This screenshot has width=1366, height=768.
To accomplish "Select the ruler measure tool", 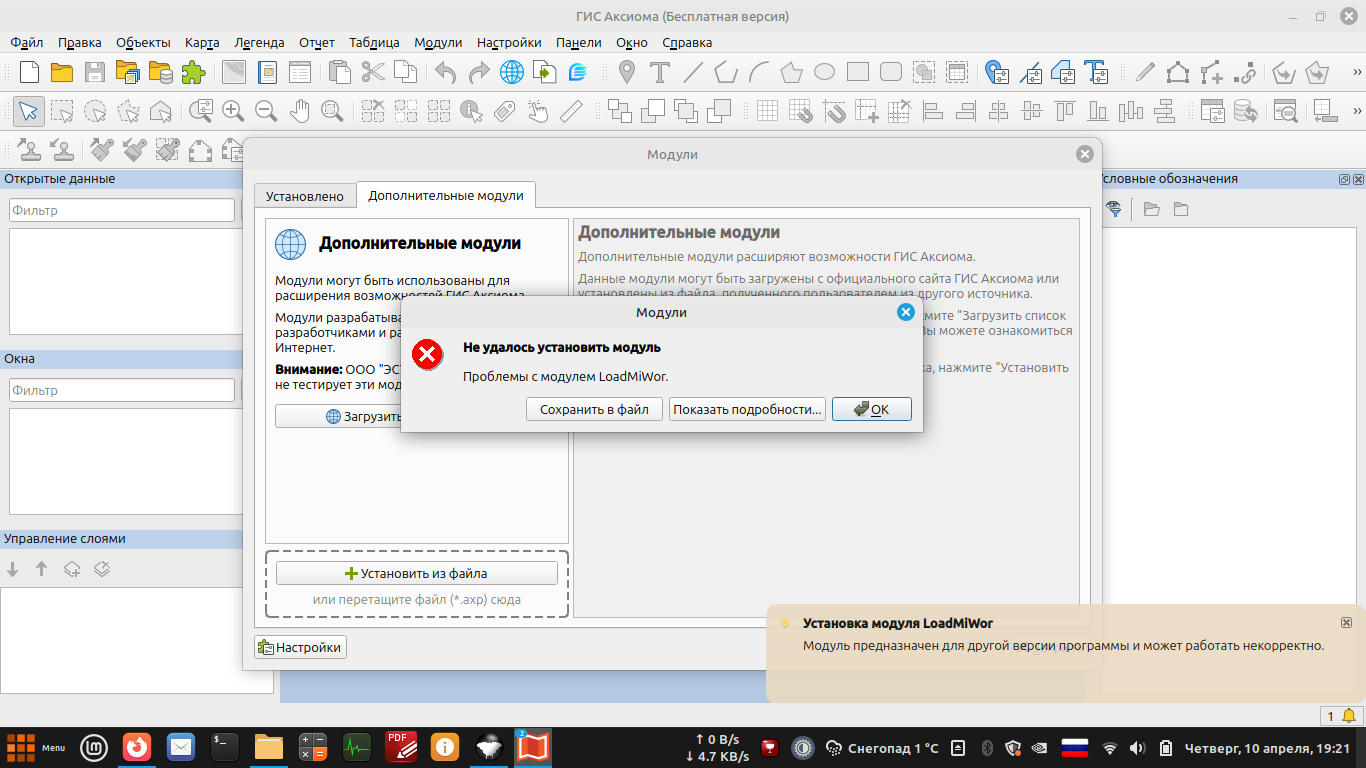I will (x=571, y=111).
